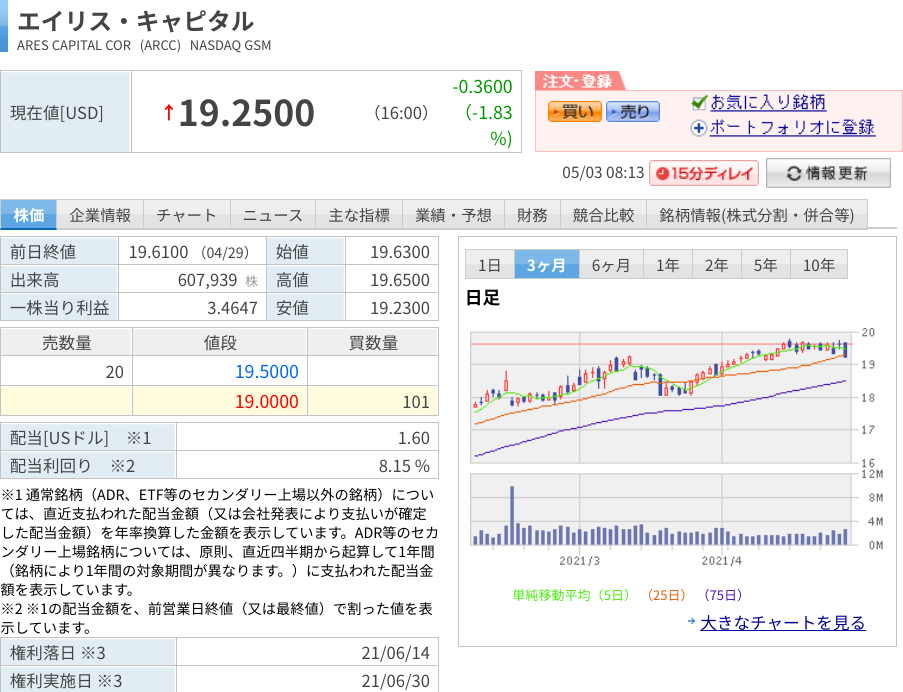Click the 始値 value 19.6300
The height and width of the screenshot is (692, 903).
(x=400, y=252)
